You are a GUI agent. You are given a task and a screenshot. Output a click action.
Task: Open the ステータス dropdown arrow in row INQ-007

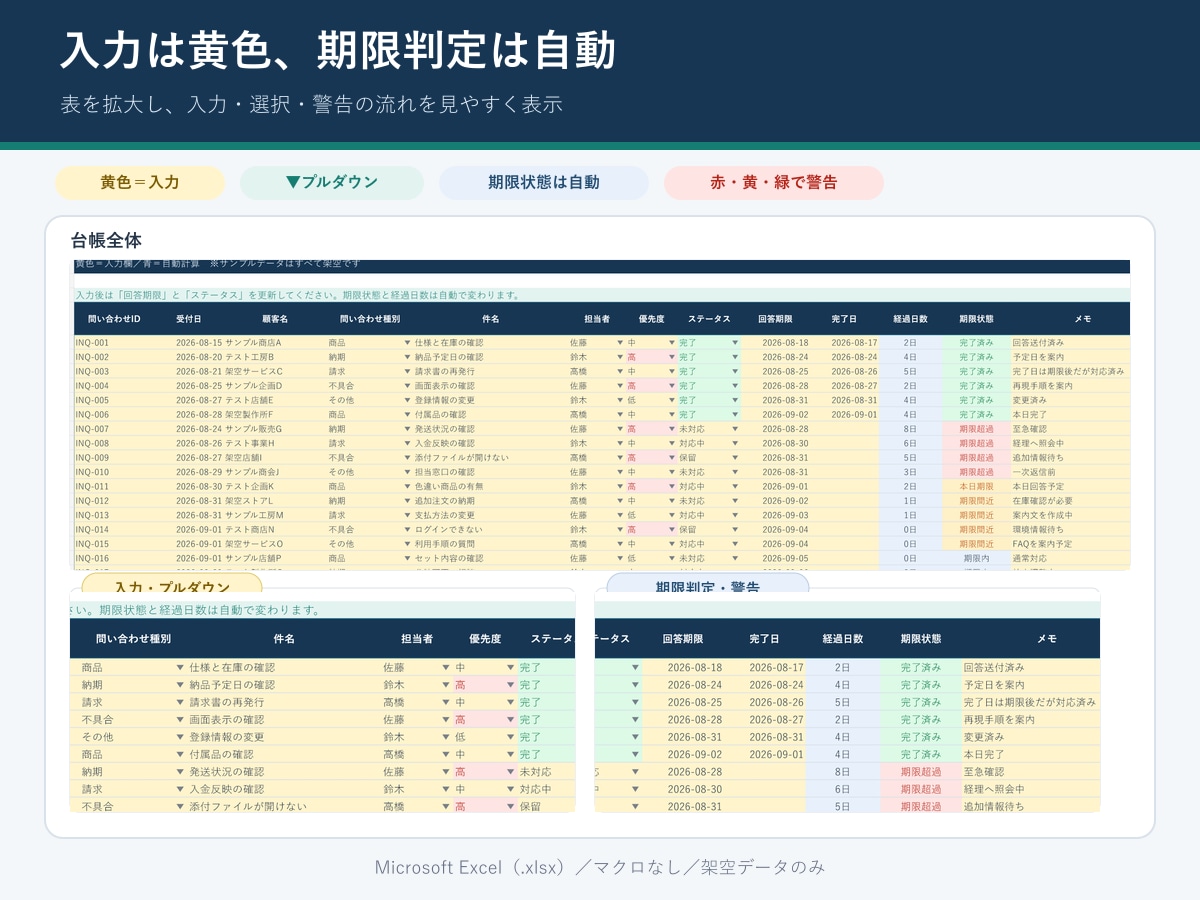click(735, 429)
